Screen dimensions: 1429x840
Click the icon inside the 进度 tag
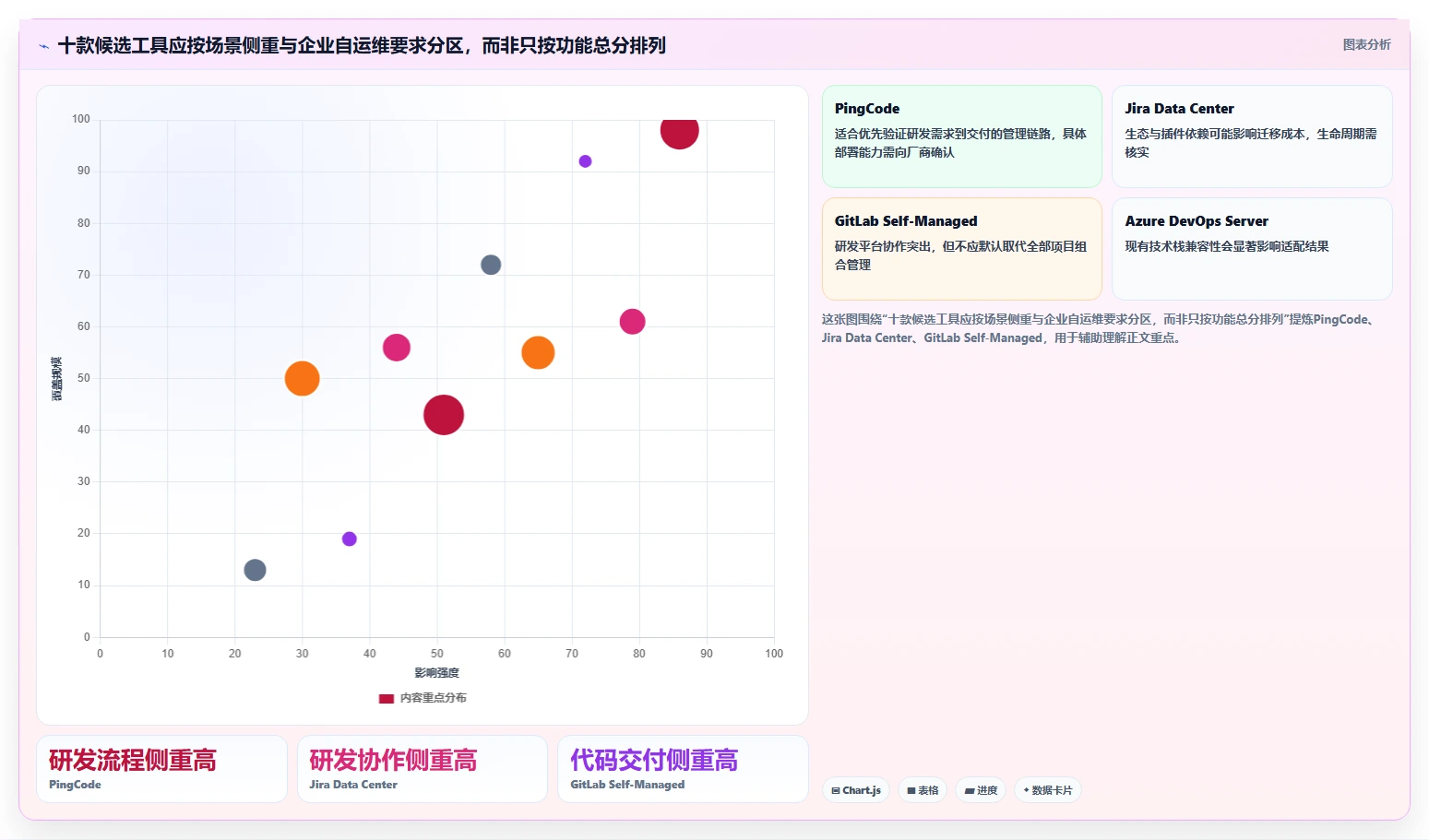tap(970, 791)
